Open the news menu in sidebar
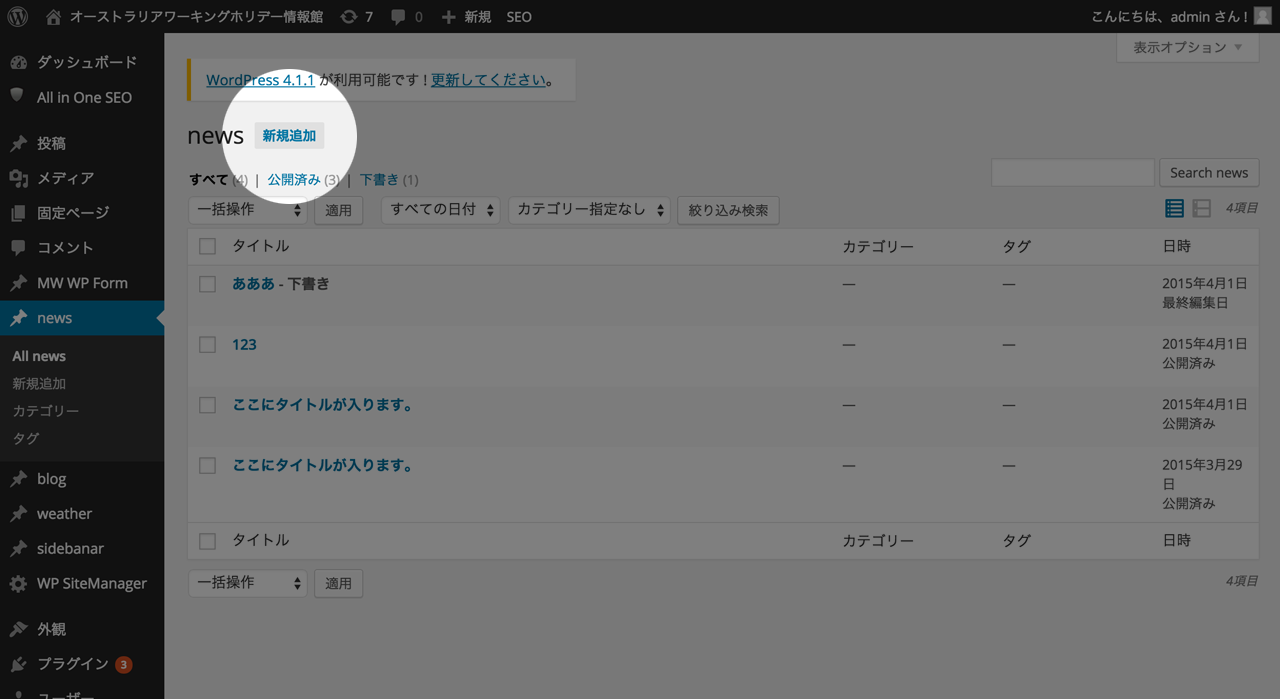 point(82,318)
